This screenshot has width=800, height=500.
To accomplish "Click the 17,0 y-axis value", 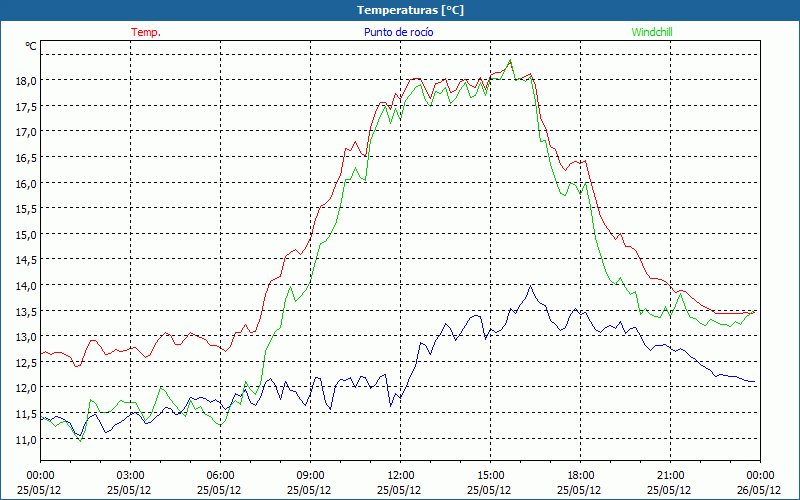I will [27, 132].
